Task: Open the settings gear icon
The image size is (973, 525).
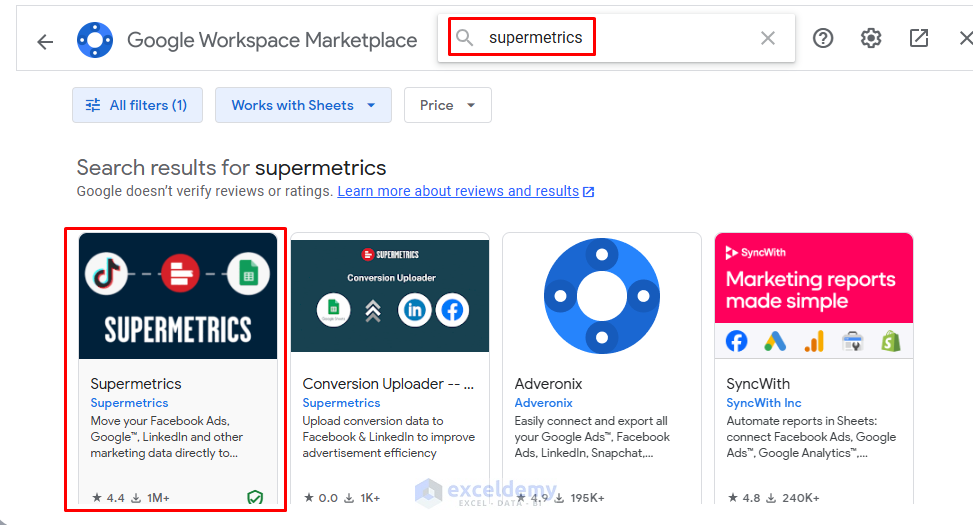Action: pyautogui.click(x=871, y=38)
